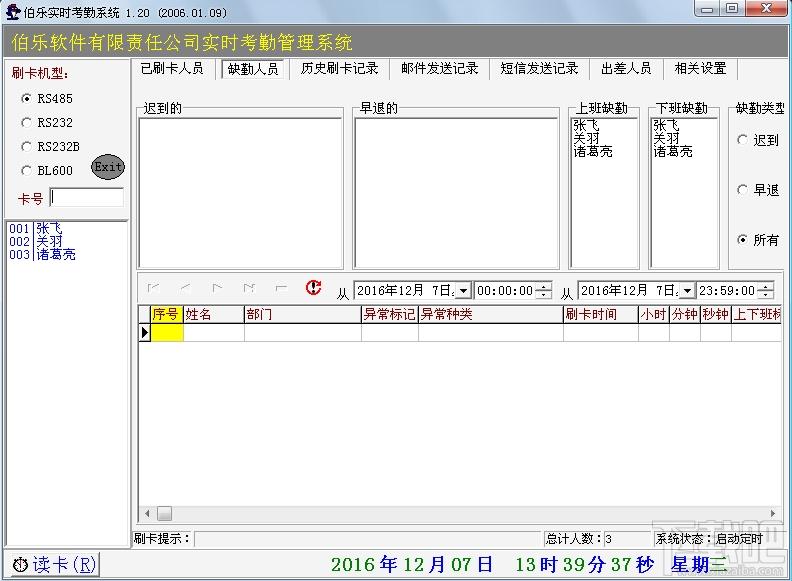The width and height of the screenshot is (792, 581).
Task: Go to the next record arrow
Action: [217, 288]
